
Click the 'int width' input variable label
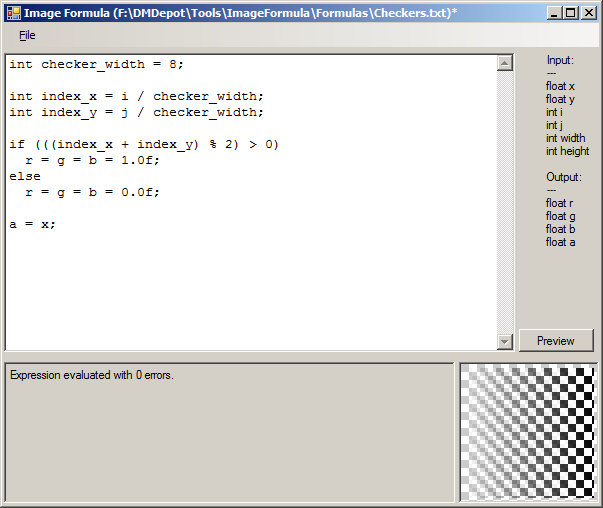point(566,138)
